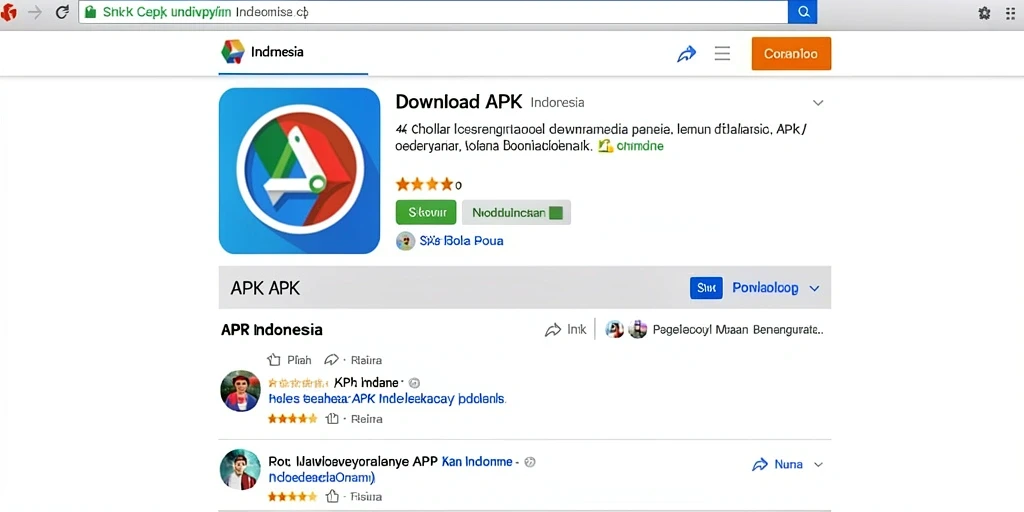Click info icon after Kan Indonme
Screen dimensions: 1024x512
pyautogui.click(x=530, y=462)
